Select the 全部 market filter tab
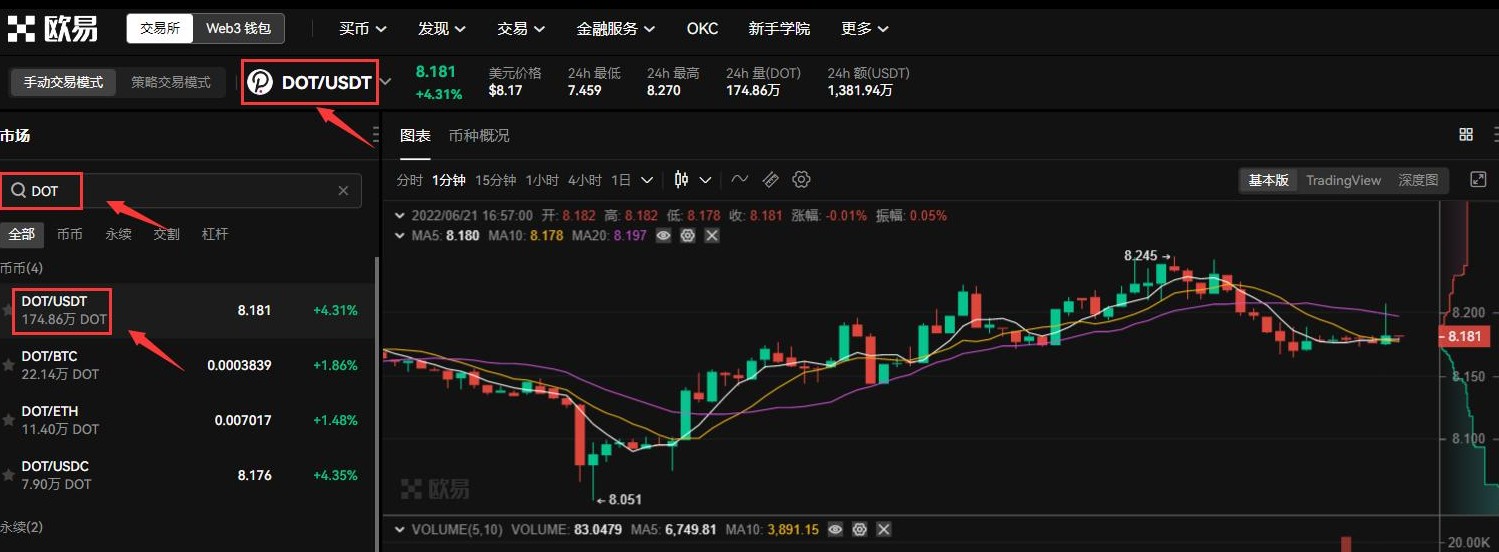Viewport: 1499px width, 552px height. tap(21, 234)
